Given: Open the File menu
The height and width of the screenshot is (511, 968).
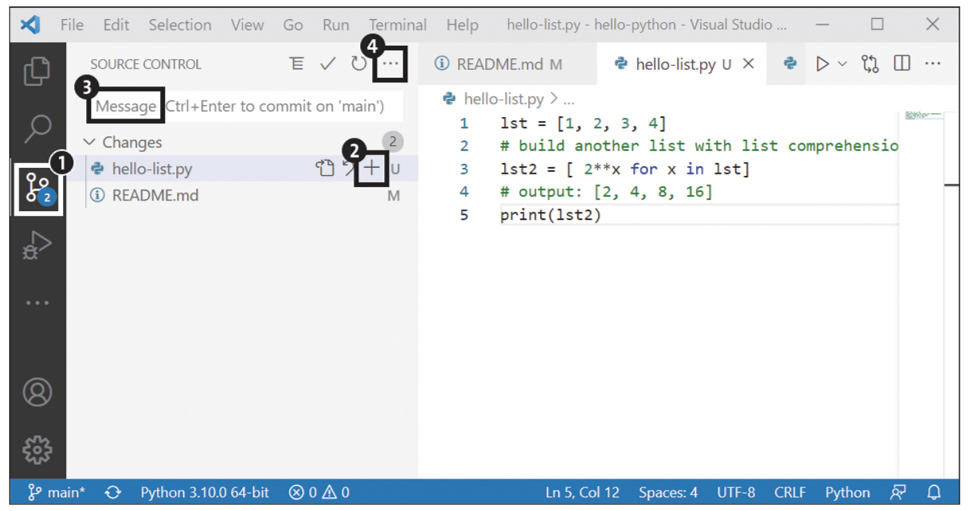Looking at the screenshot, I should point(72,25).
